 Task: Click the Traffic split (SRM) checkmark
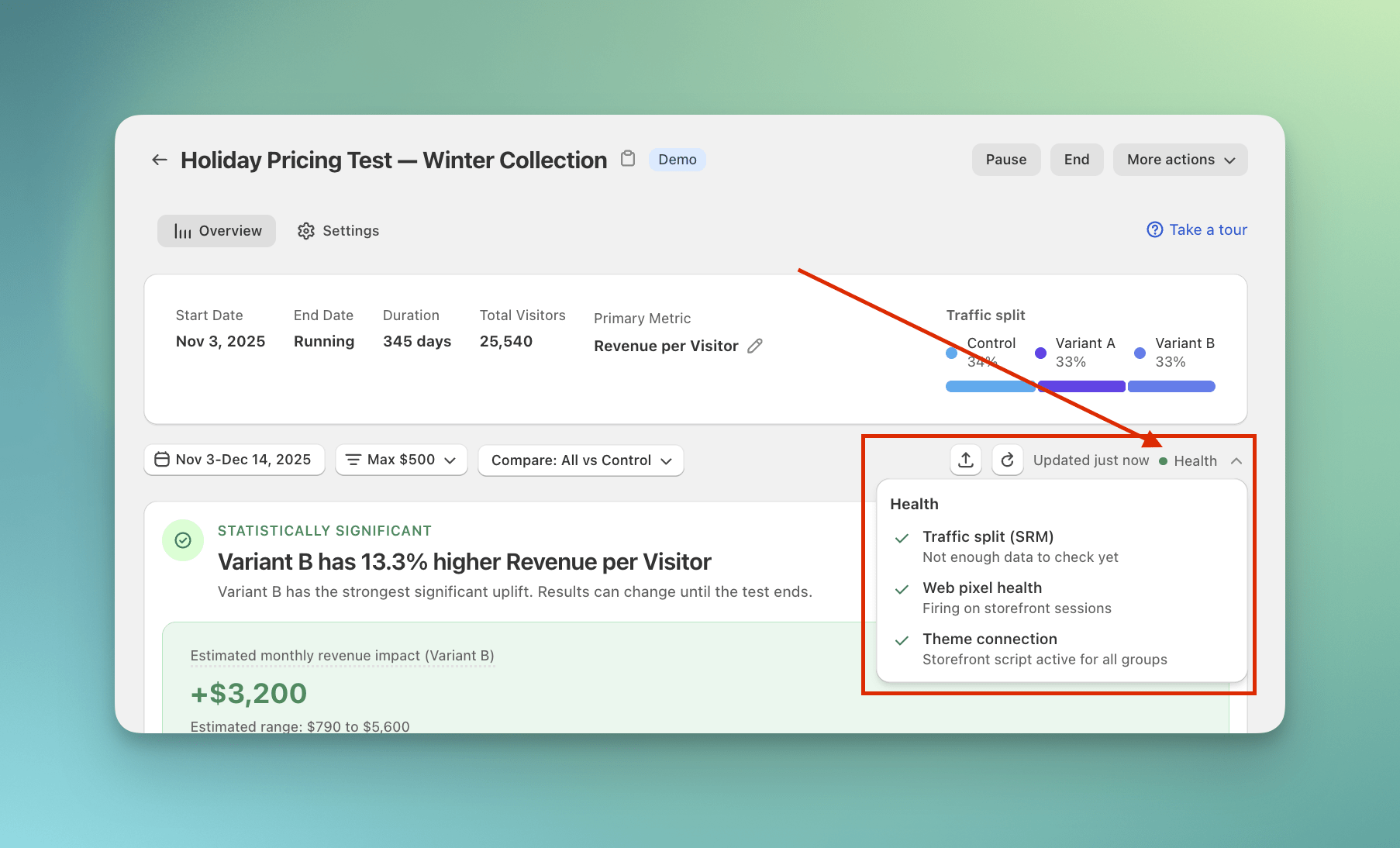pos(902,538)
